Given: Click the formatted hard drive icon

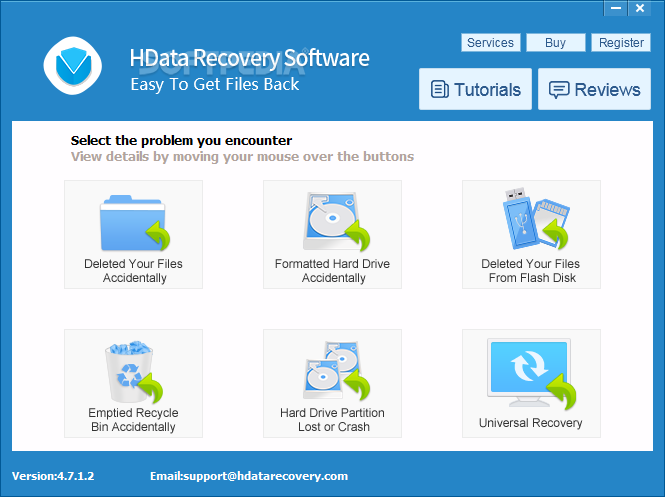Looking at the screenshot, I should click(336, 221).
